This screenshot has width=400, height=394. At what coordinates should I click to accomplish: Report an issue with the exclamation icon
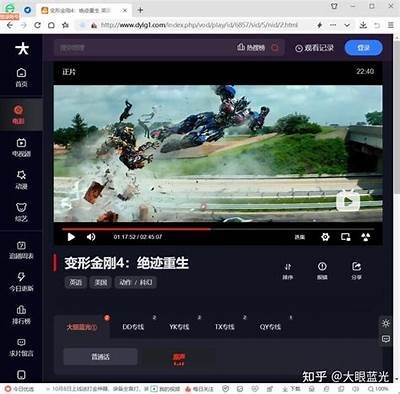(x=322, y=271)
